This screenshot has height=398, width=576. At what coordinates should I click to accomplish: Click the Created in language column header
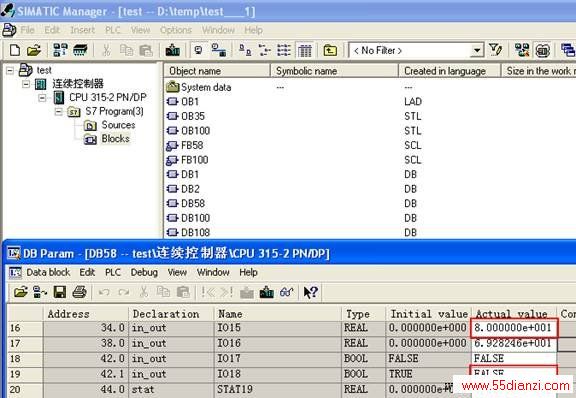point(450,71)
